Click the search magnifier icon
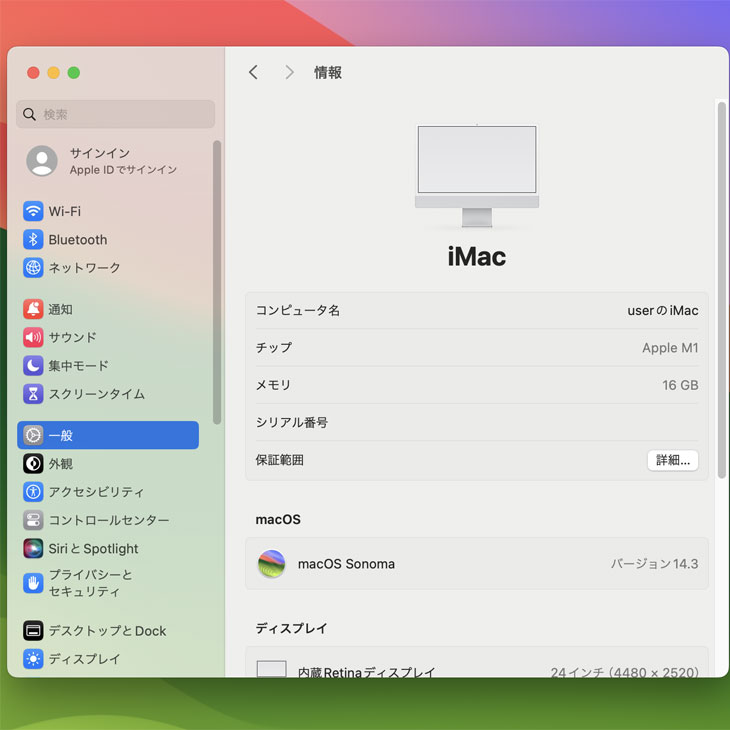The image size is (730, 730). point(29,114)
